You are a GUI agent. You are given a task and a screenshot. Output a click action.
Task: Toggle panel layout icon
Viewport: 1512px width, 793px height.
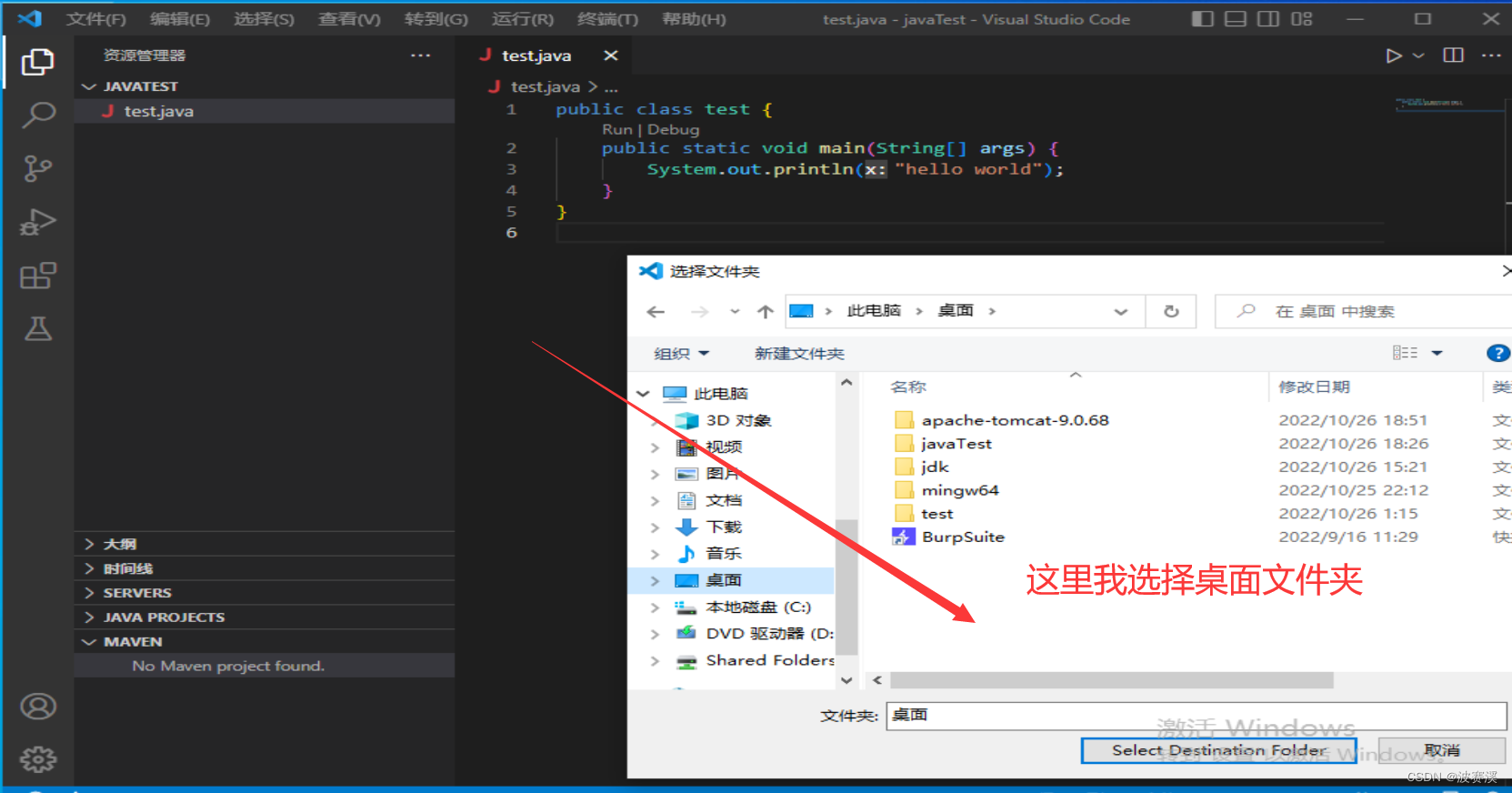tap(1235, 19)
